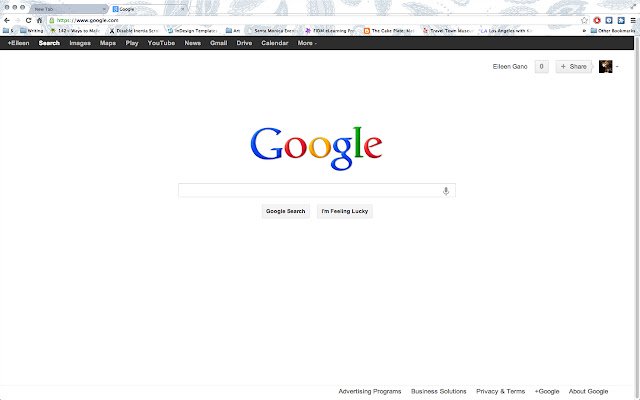Viewport: 640px width, 400px height.
Task: Open the Business Solutions footer link
Action: (438, 391)
